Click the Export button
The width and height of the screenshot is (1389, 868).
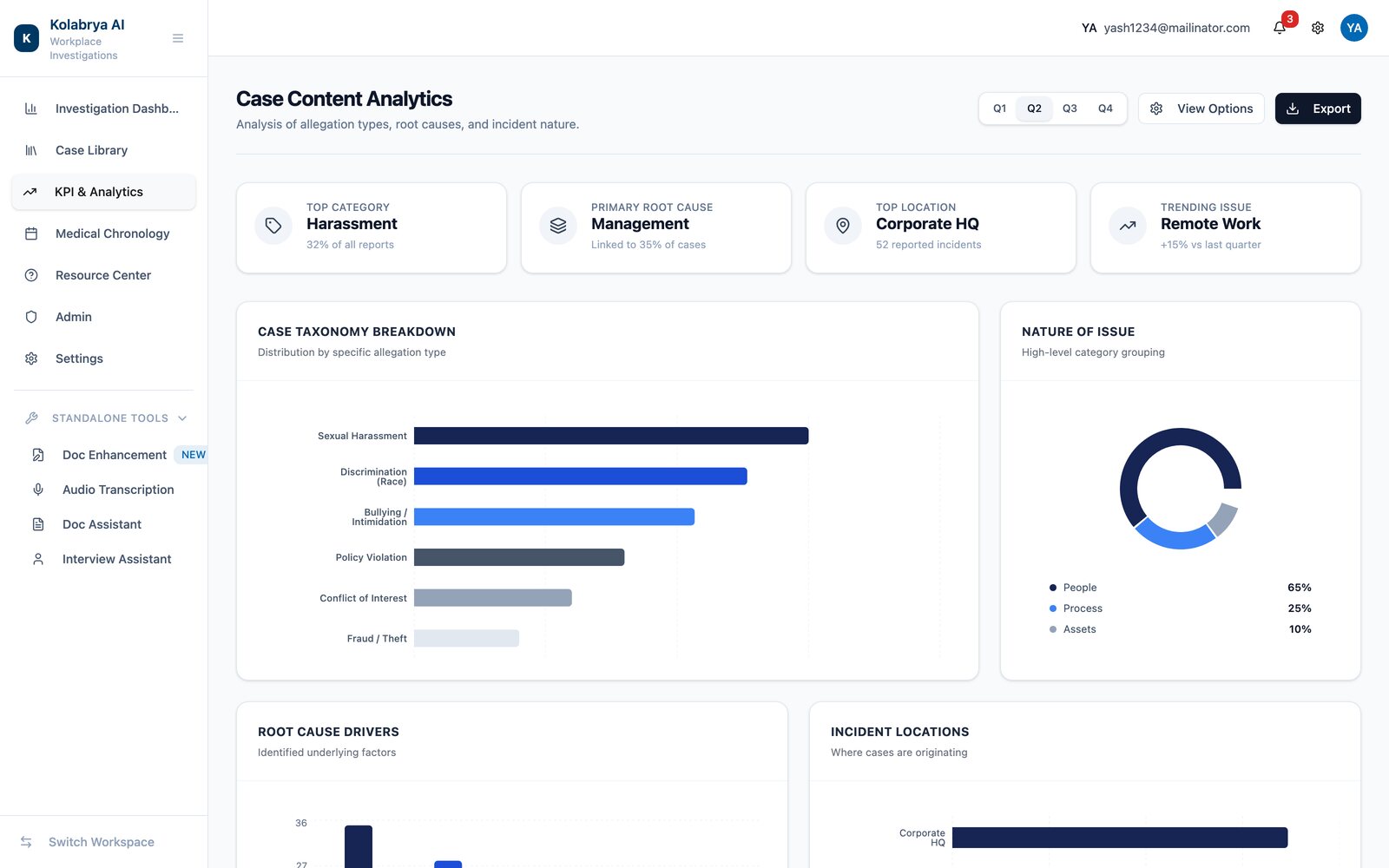pyautogui.click(x=1318, y=108)
